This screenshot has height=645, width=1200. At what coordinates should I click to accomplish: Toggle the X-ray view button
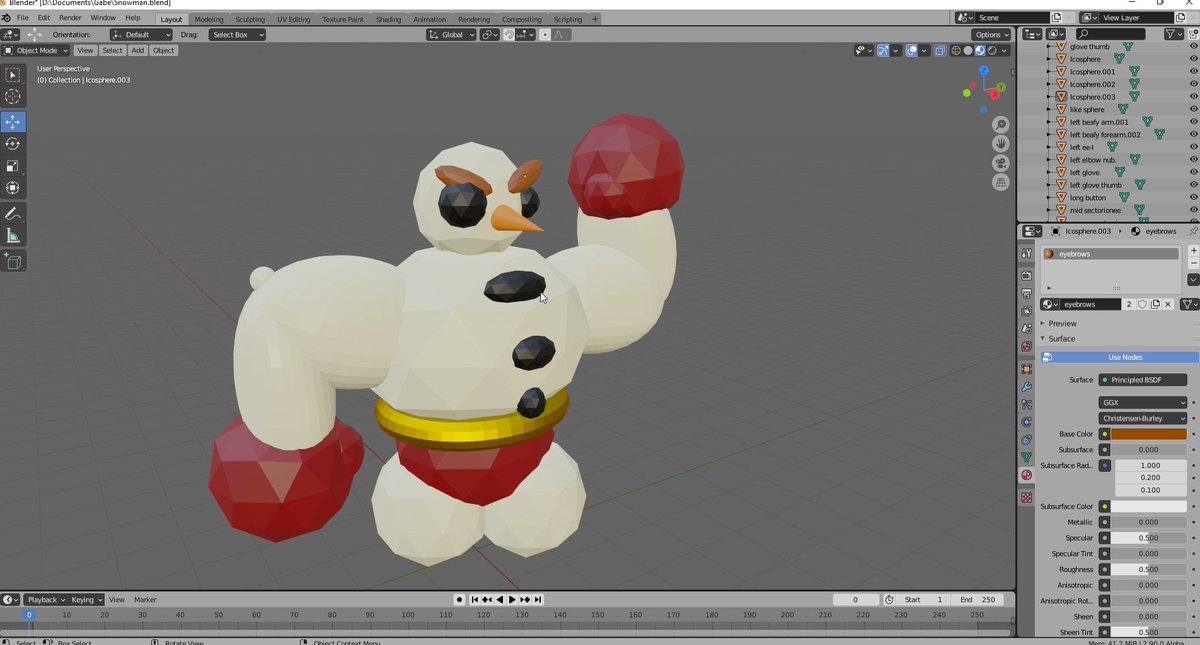(x=940, y=50)
